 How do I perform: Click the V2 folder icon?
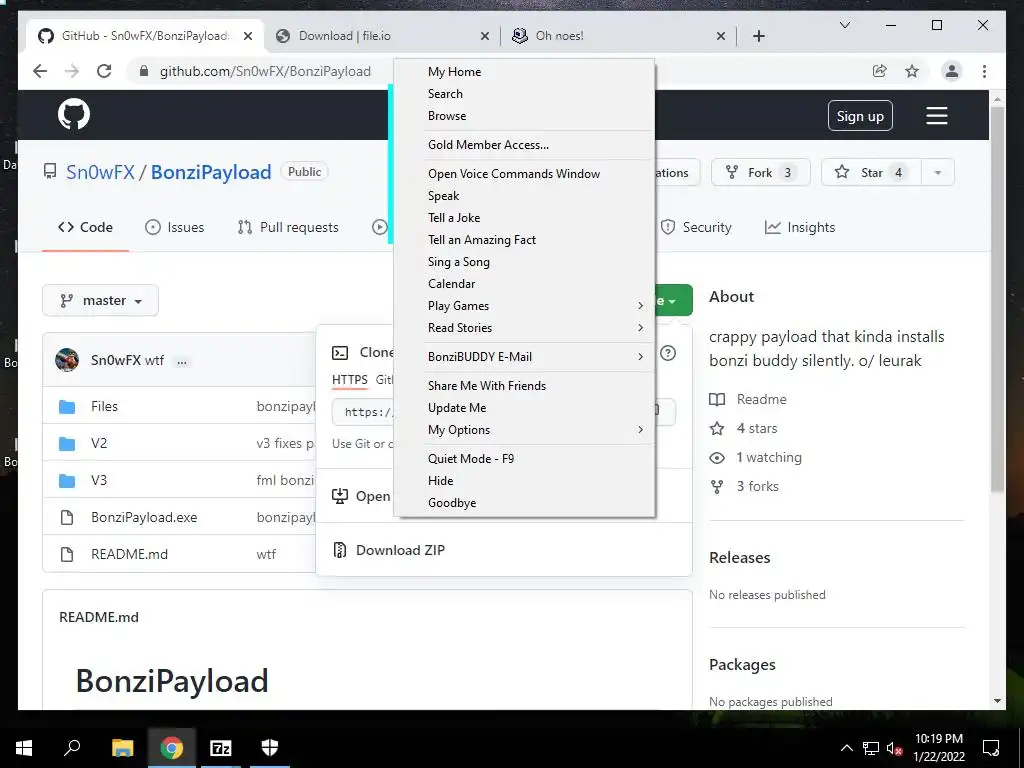click(67, 444)
